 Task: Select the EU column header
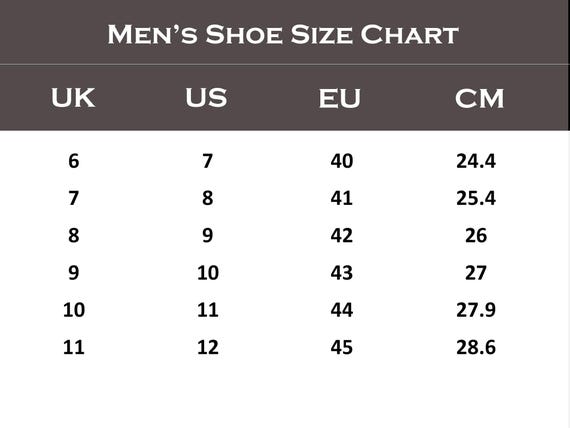pyautogui.click(x=340, y=98)
